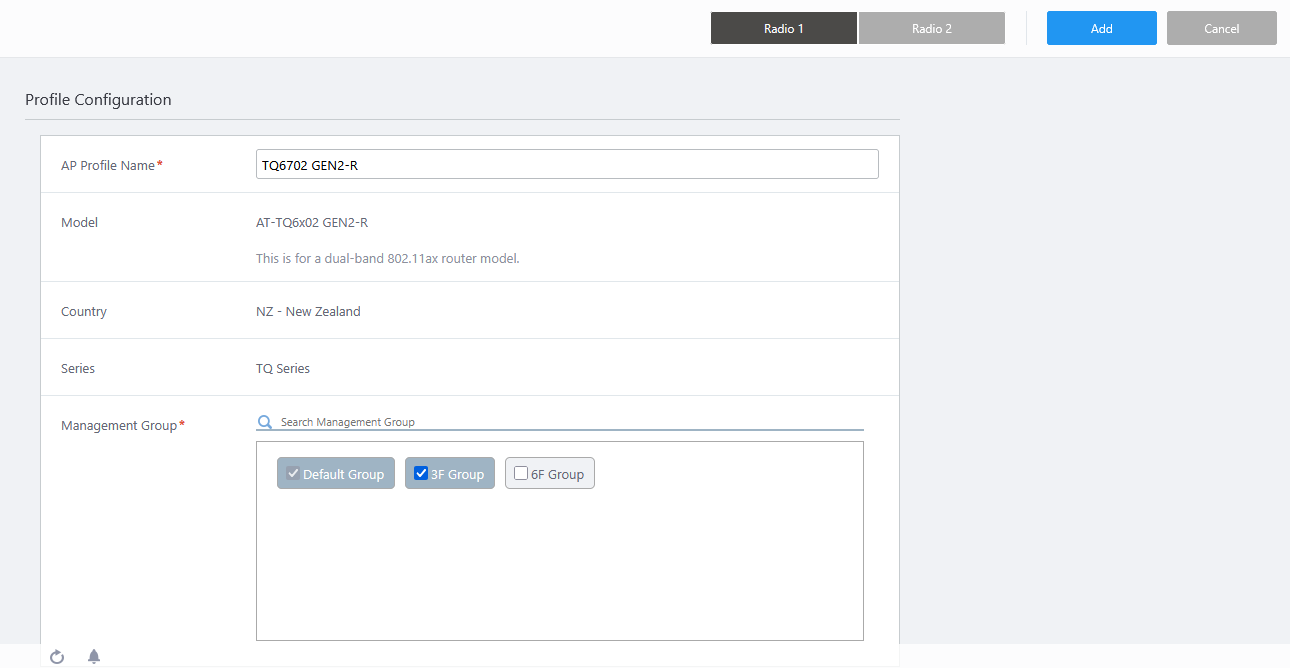Open the notifications bell icon
1290x668 pixels.
coord(94,656)
